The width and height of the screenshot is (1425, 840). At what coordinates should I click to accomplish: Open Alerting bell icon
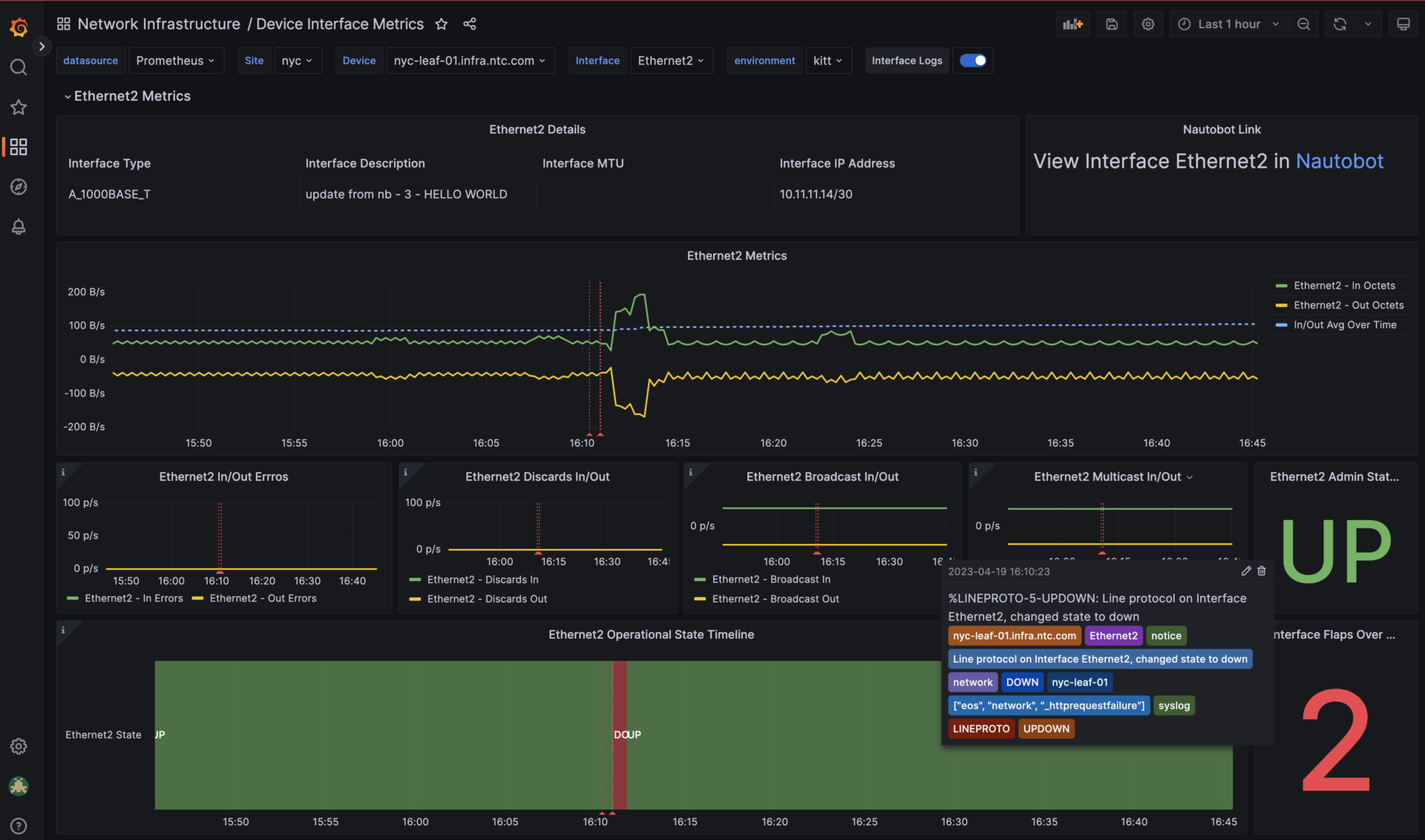19,227
